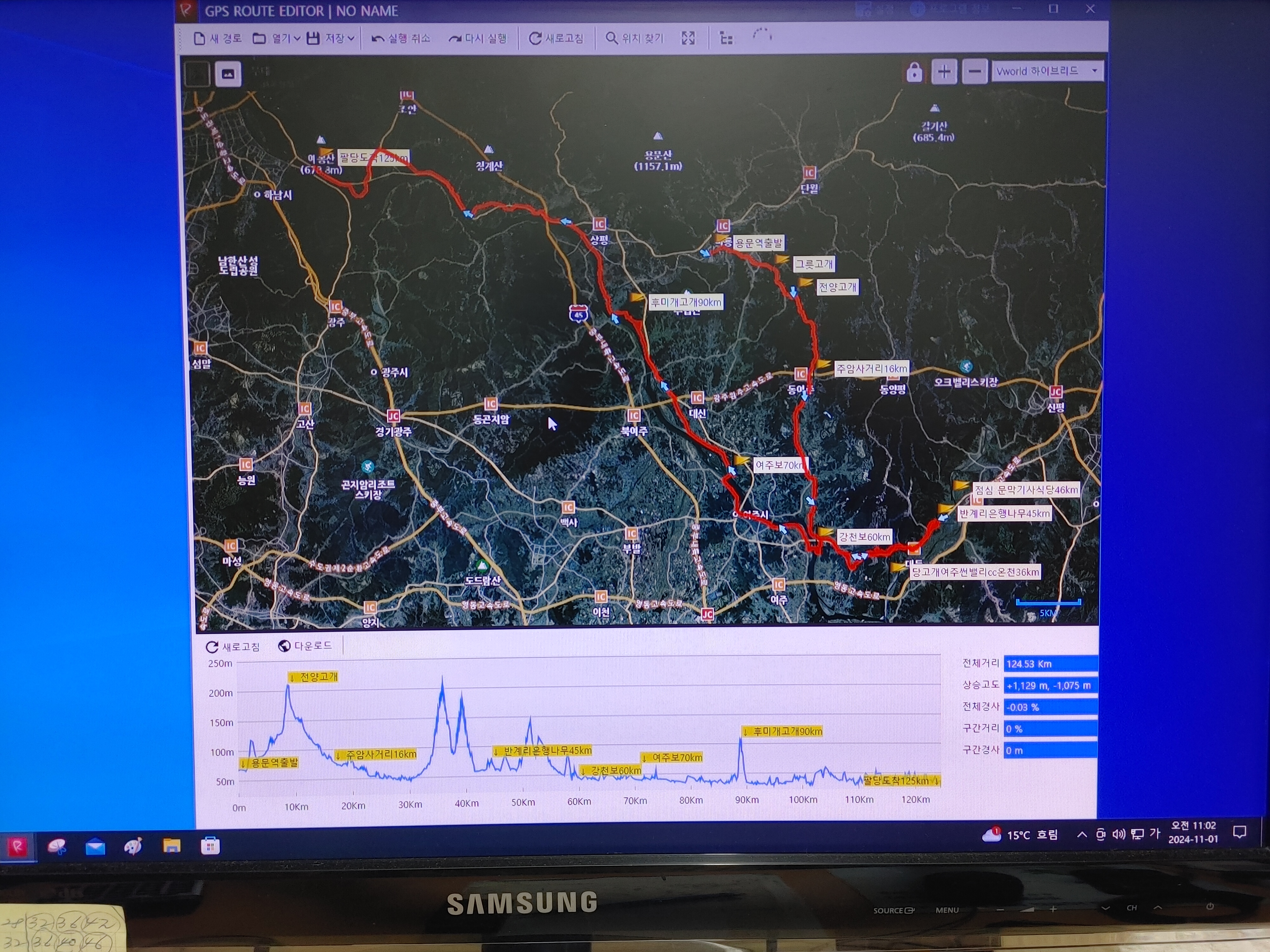The image size is (1270, 952).
Task: Open the route tree list icon
Action: pyautogui.click(x=726, y=38)
